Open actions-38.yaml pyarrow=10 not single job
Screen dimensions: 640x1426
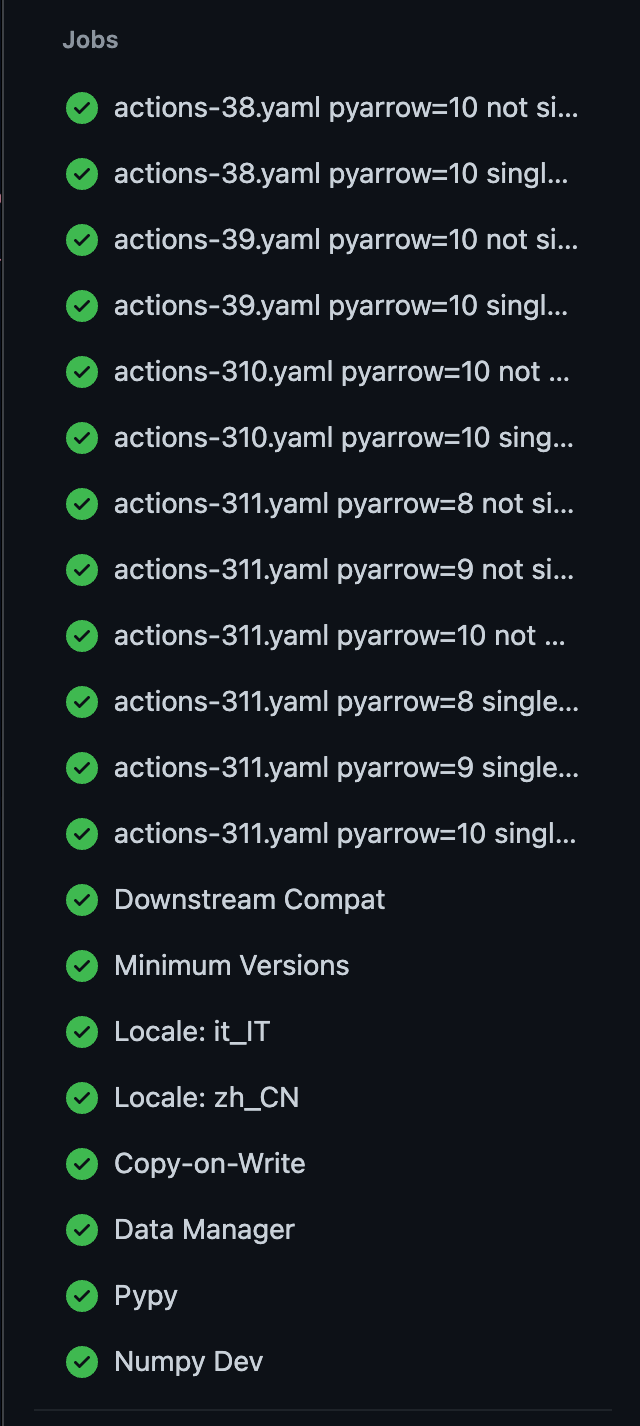(322, 108)
